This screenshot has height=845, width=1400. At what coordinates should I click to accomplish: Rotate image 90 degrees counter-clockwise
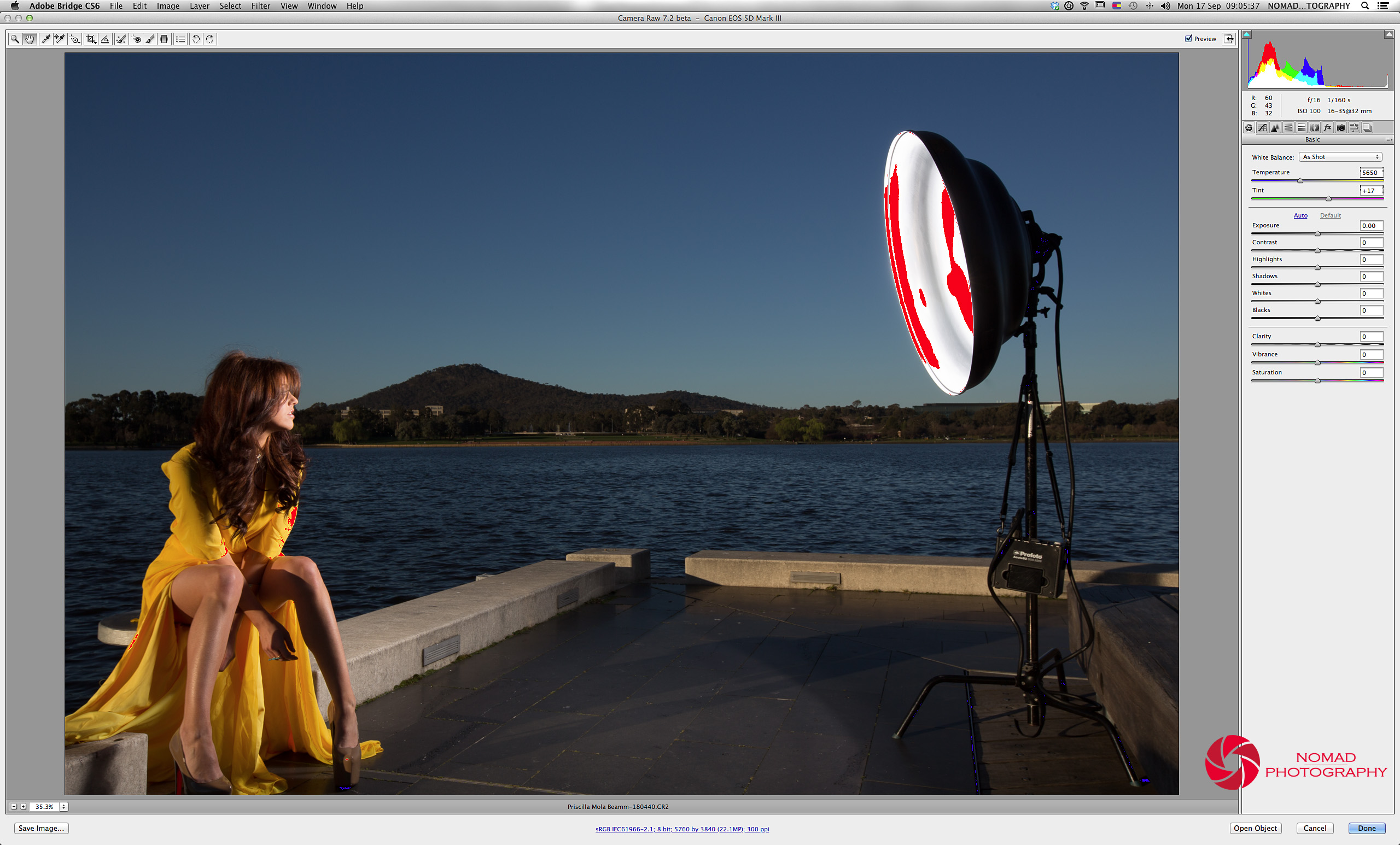pos(196,39)
